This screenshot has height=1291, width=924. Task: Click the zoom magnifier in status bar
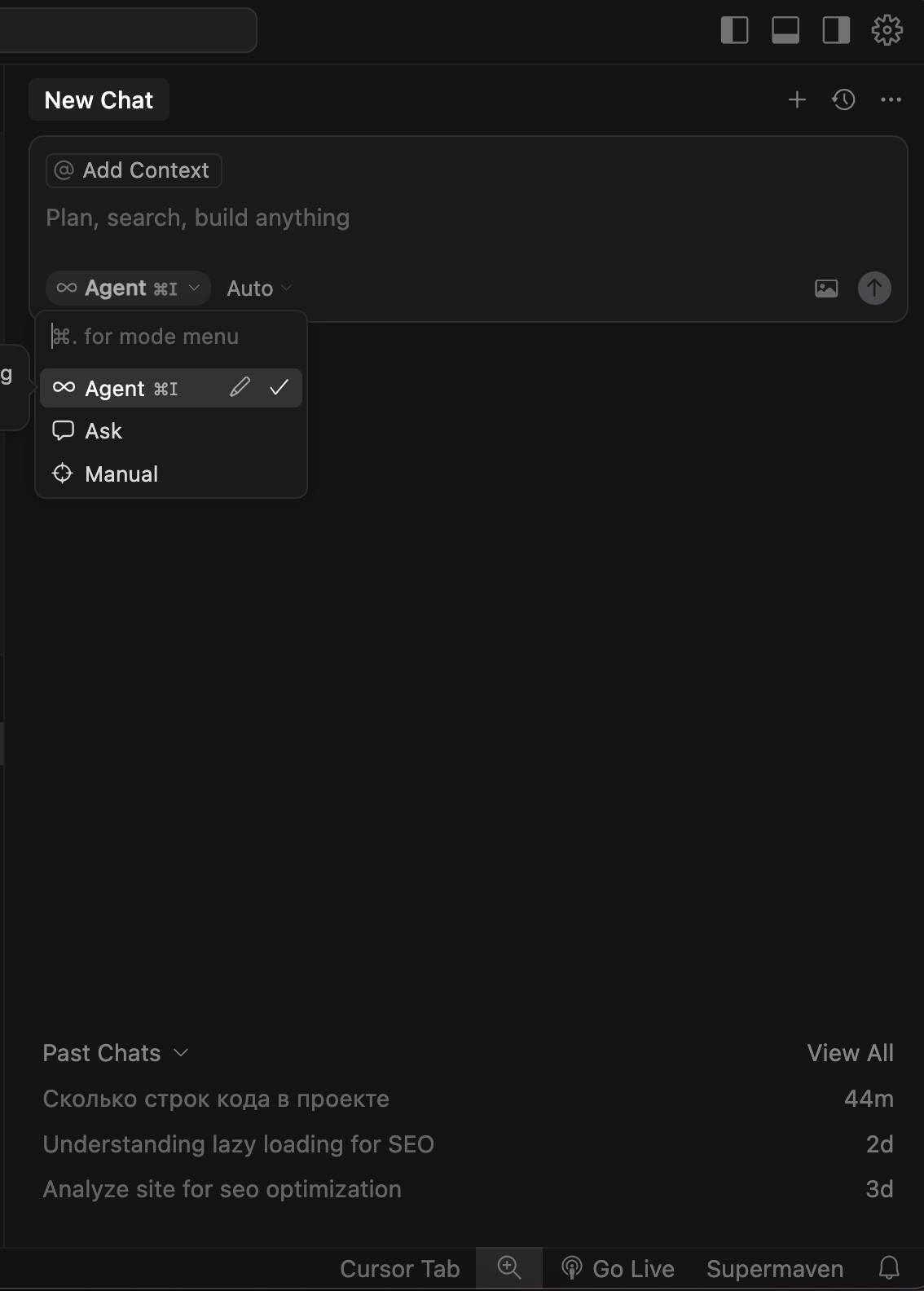509,1268
